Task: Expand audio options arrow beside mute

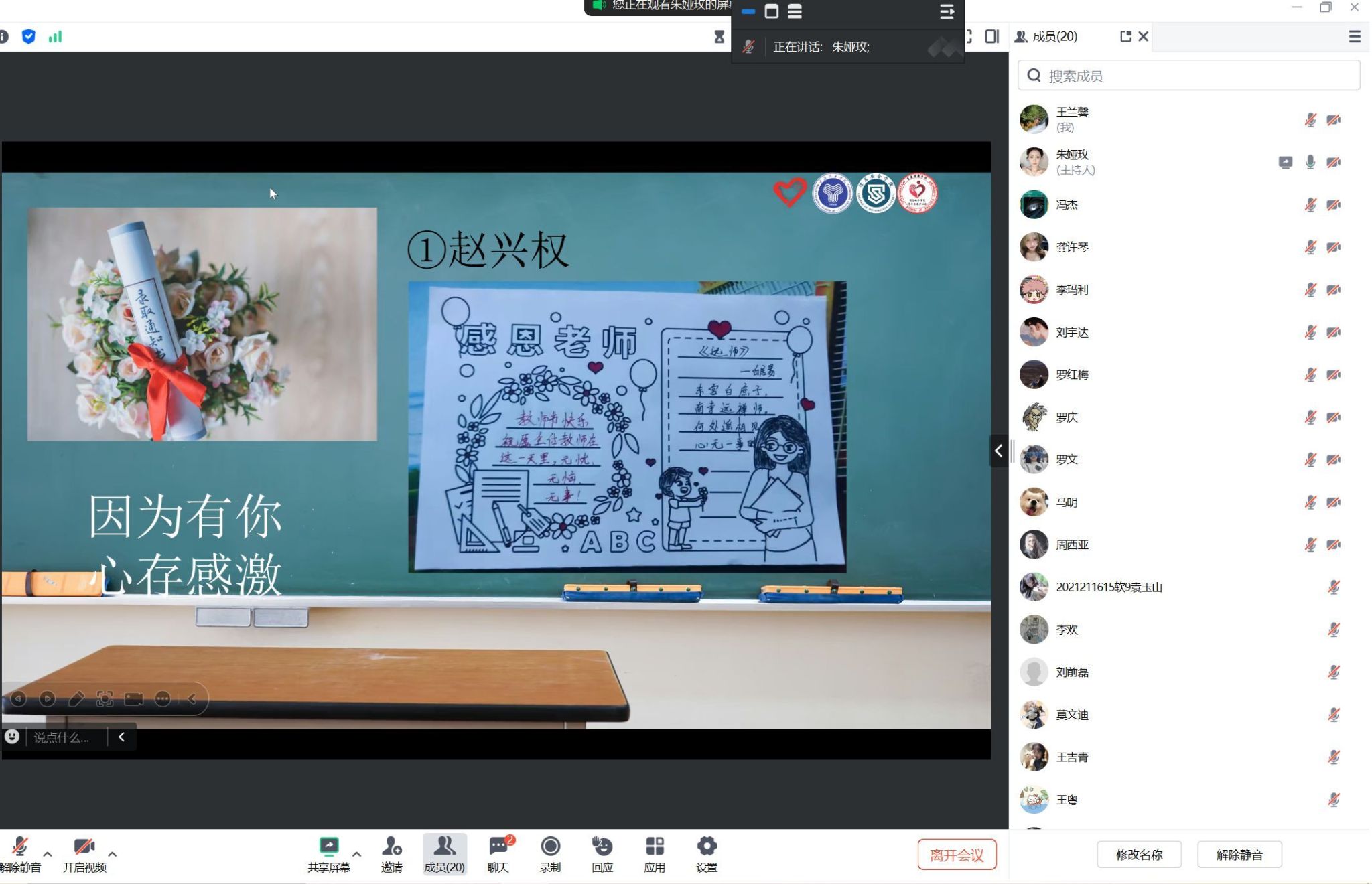Action: click(x=48, y=854)
